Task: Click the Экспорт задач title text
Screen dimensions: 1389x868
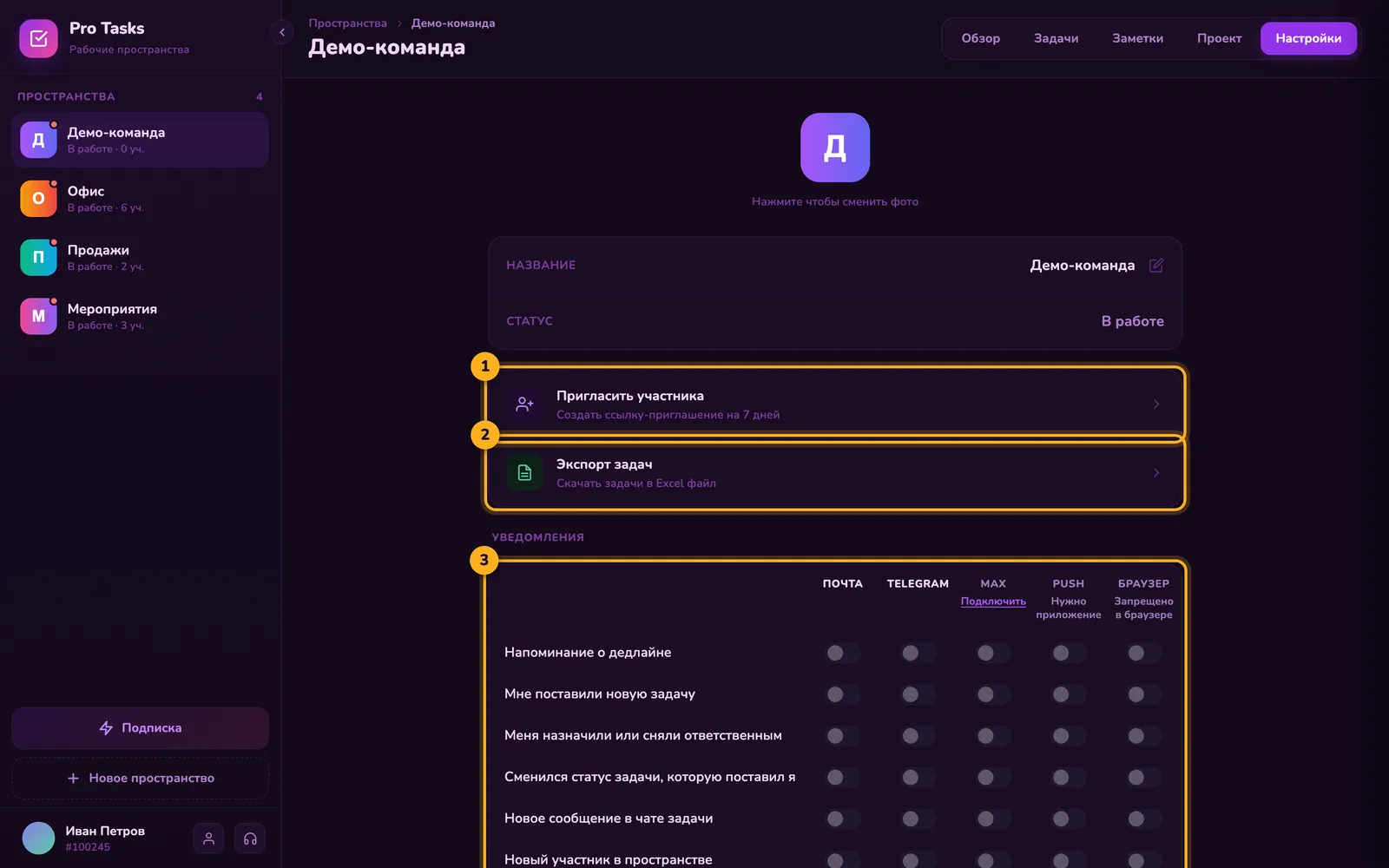Action: pyautogui.click(x=604, y=464)
